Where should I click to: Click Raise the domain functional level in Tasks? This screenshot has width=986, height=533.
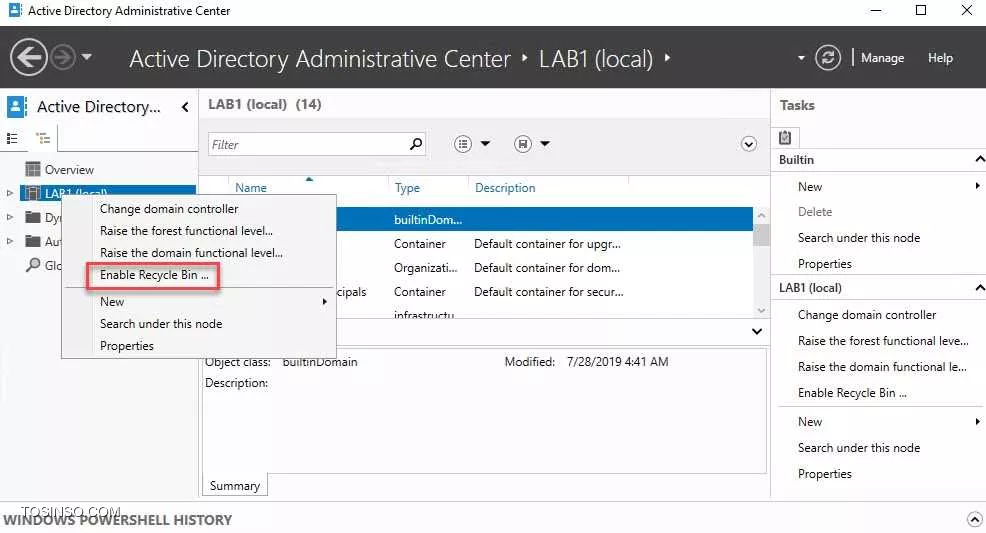[x=882, y=366]
